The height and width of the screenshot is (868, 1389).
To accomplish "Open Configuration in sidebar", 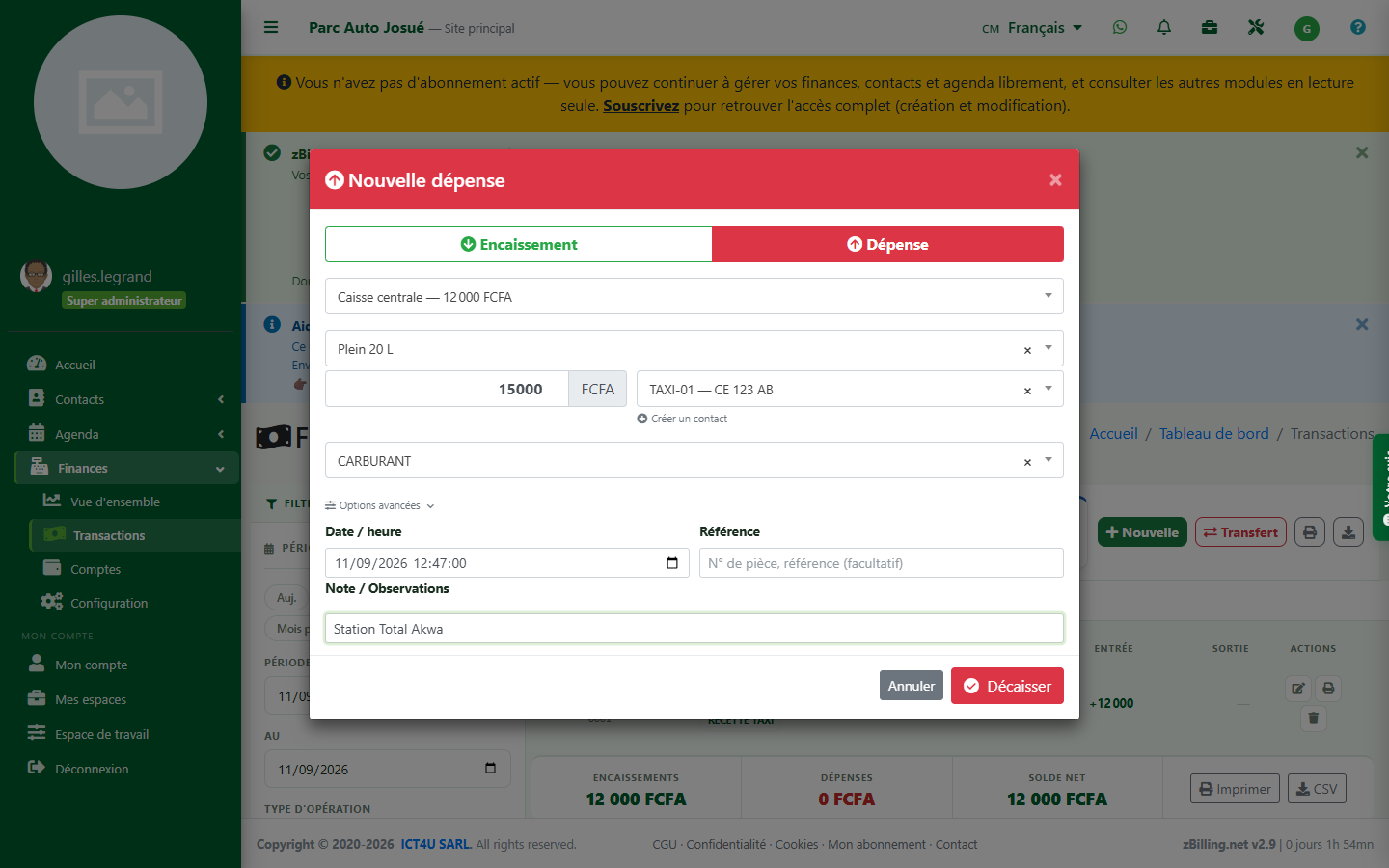I will click(109, 603).
